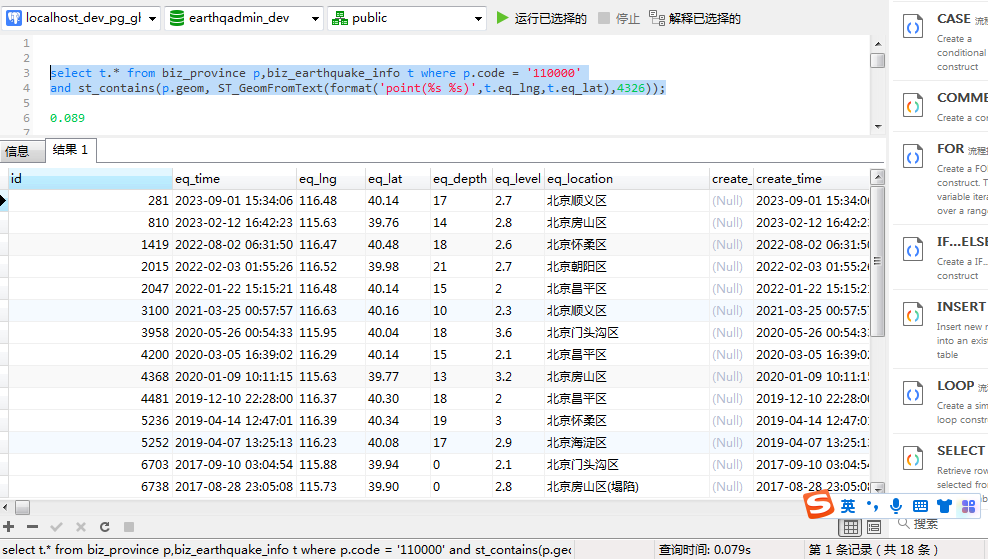Click the 0.089 text in SQL editor
Viewport: 988px width, 559px height.
tap(67, 118)
